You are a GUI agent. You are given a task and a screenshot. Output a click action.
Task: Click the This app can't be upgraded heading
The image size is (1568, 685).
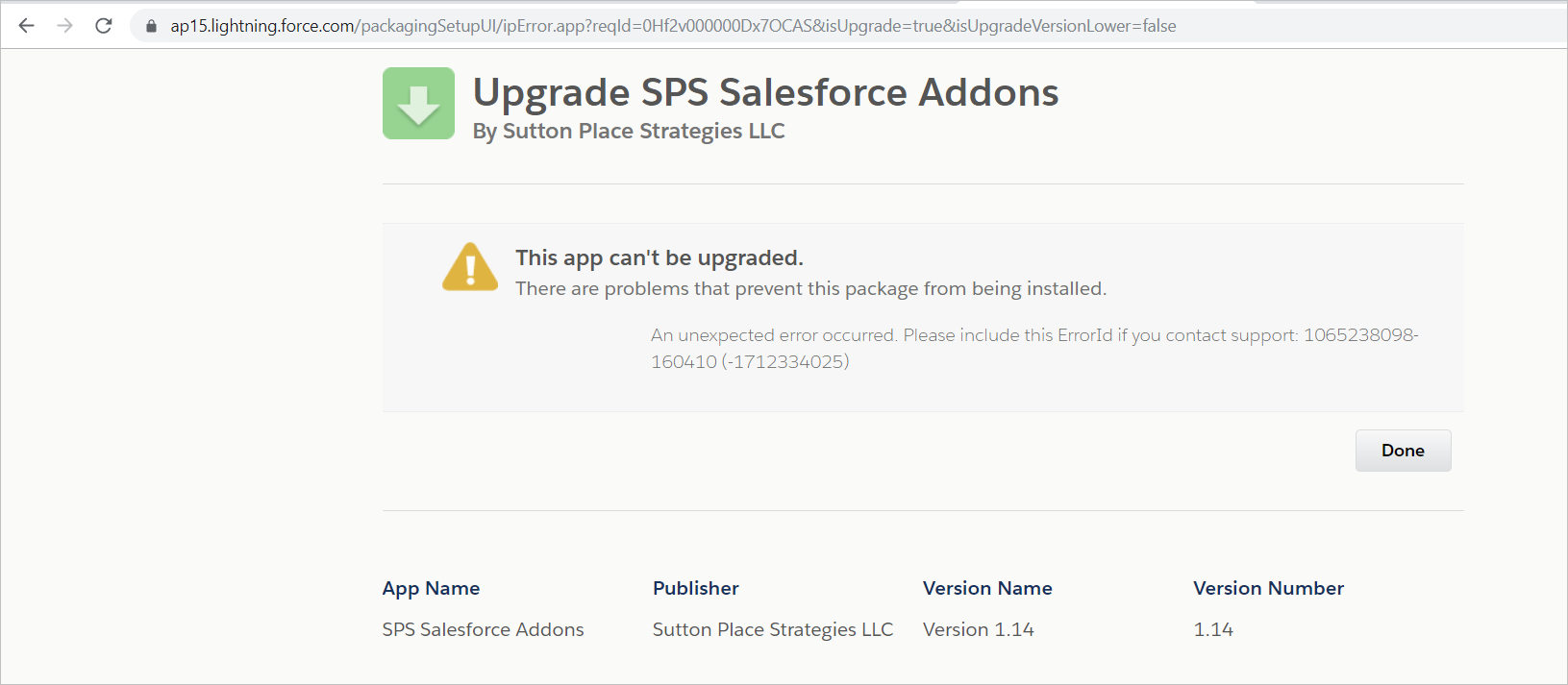[660, 257]
